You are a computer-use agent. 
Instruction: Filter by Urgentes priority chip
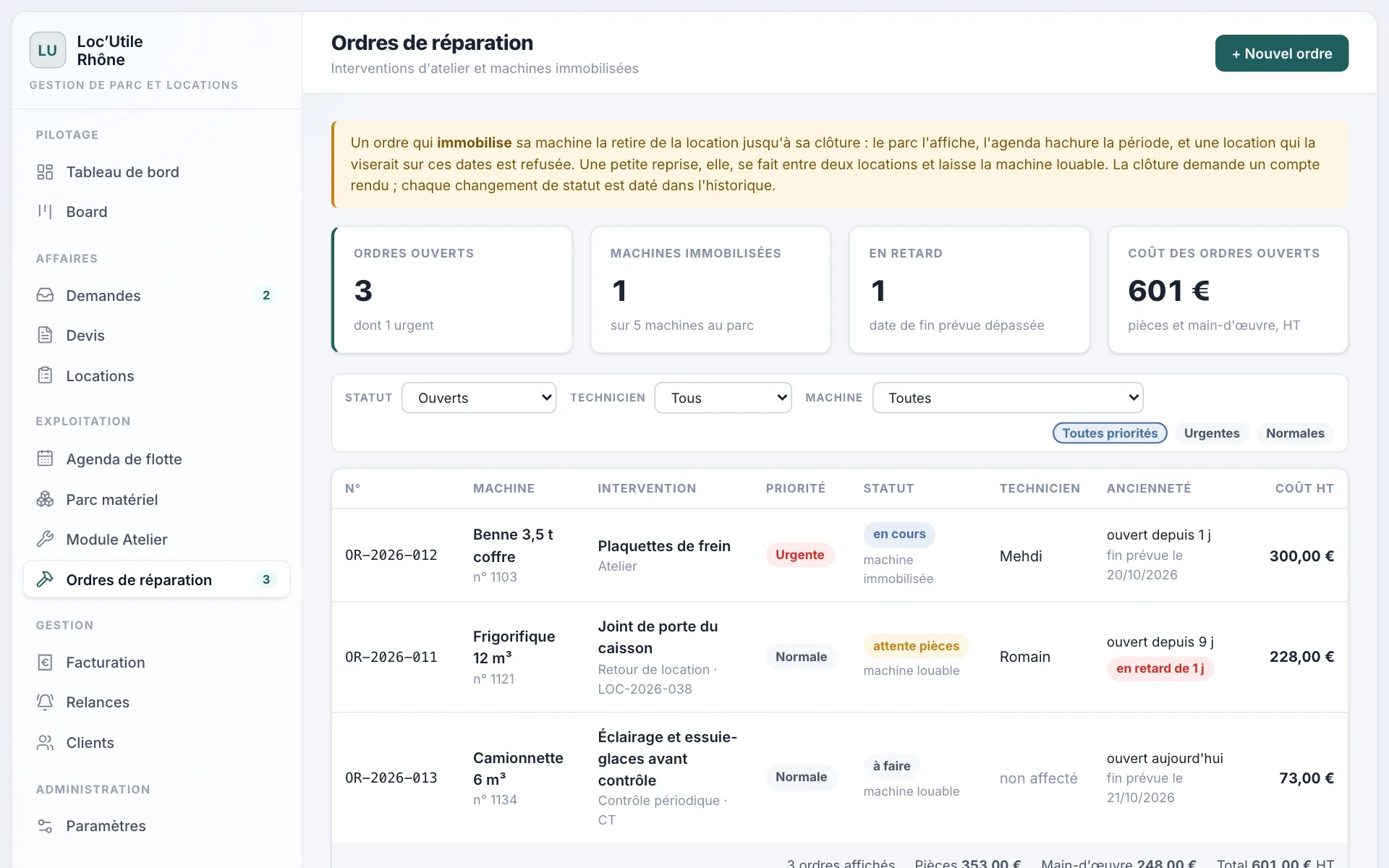[x=1212, y=433]
